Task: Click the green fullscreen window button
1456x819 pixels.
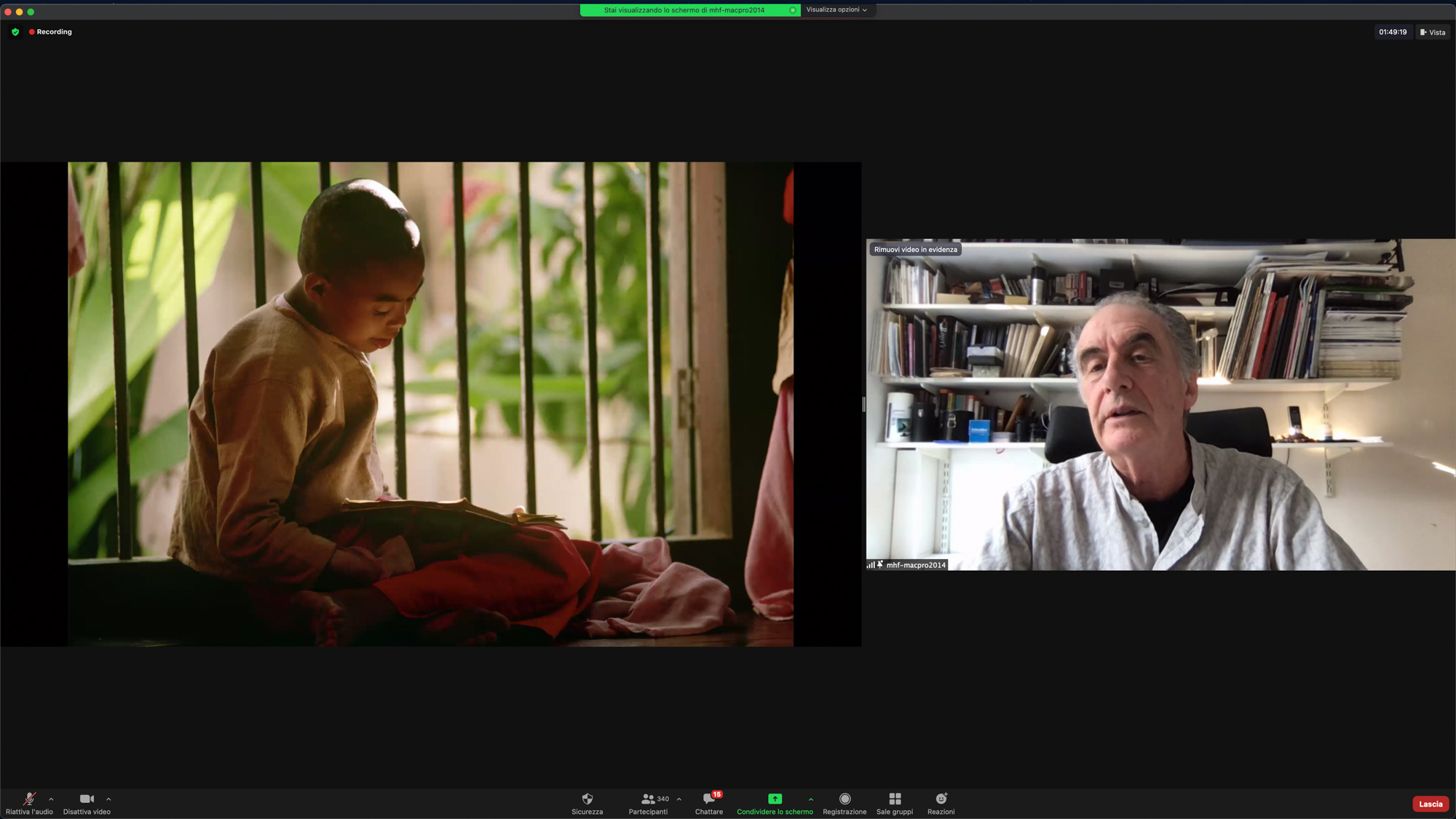Action: (31, 12)
